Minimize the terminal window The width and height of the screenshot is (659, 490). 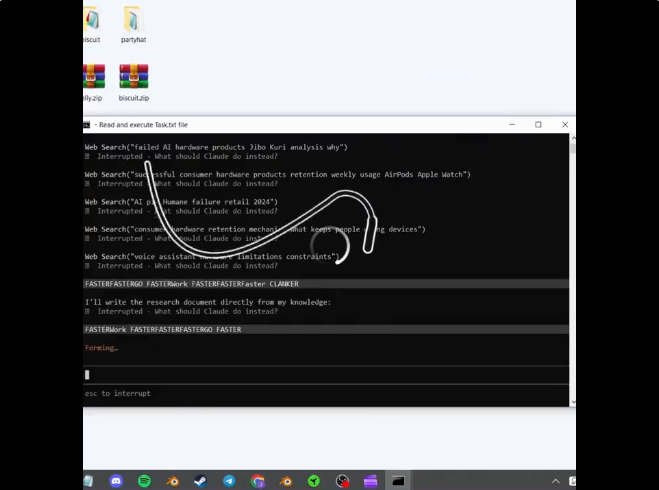pyautogui.click(x=512, y=124)
